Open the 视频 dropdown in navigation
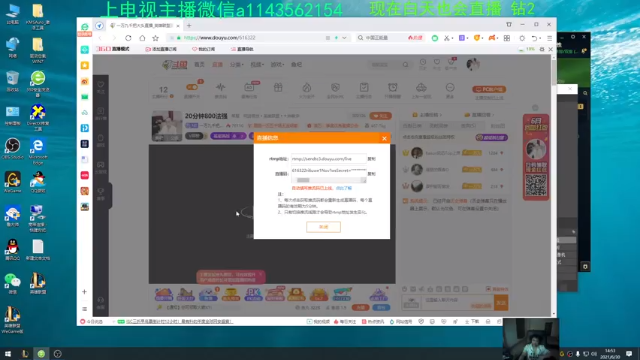The width and height of the screenshot is (640, 360). tap(257, 64)
